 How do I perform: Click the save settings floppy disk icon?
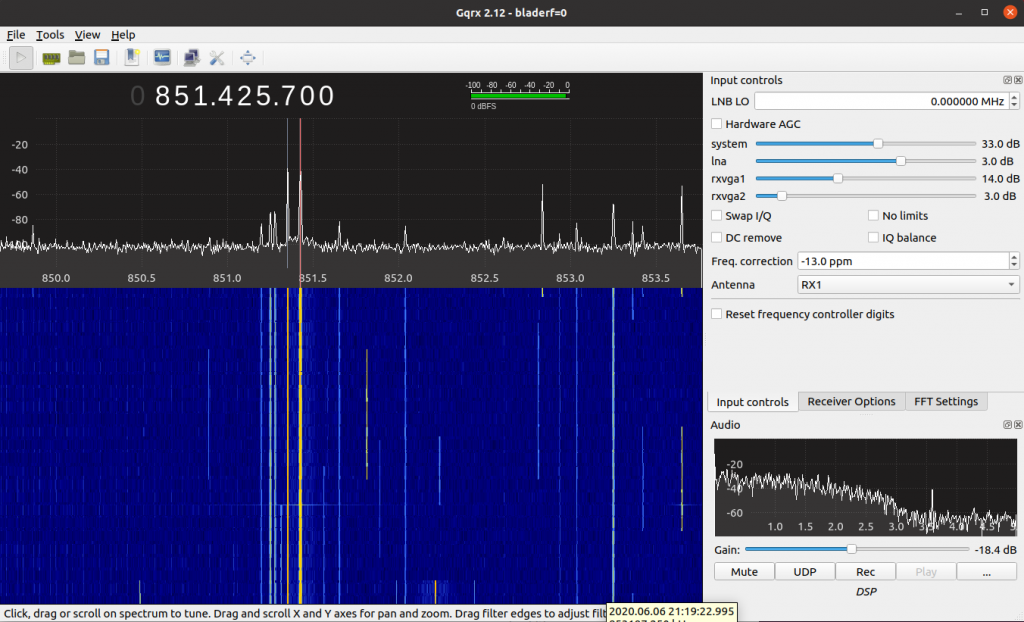pos(101,57)
